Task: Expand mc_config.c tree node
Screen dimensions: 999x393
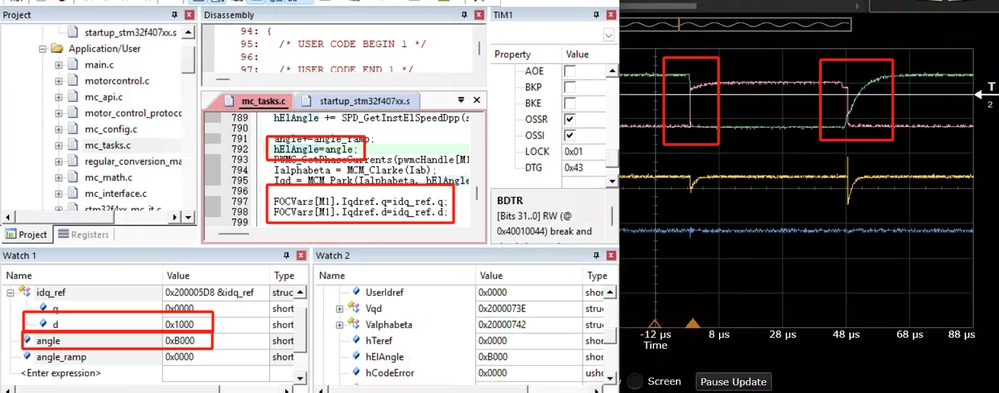Action: click(59, 129)
